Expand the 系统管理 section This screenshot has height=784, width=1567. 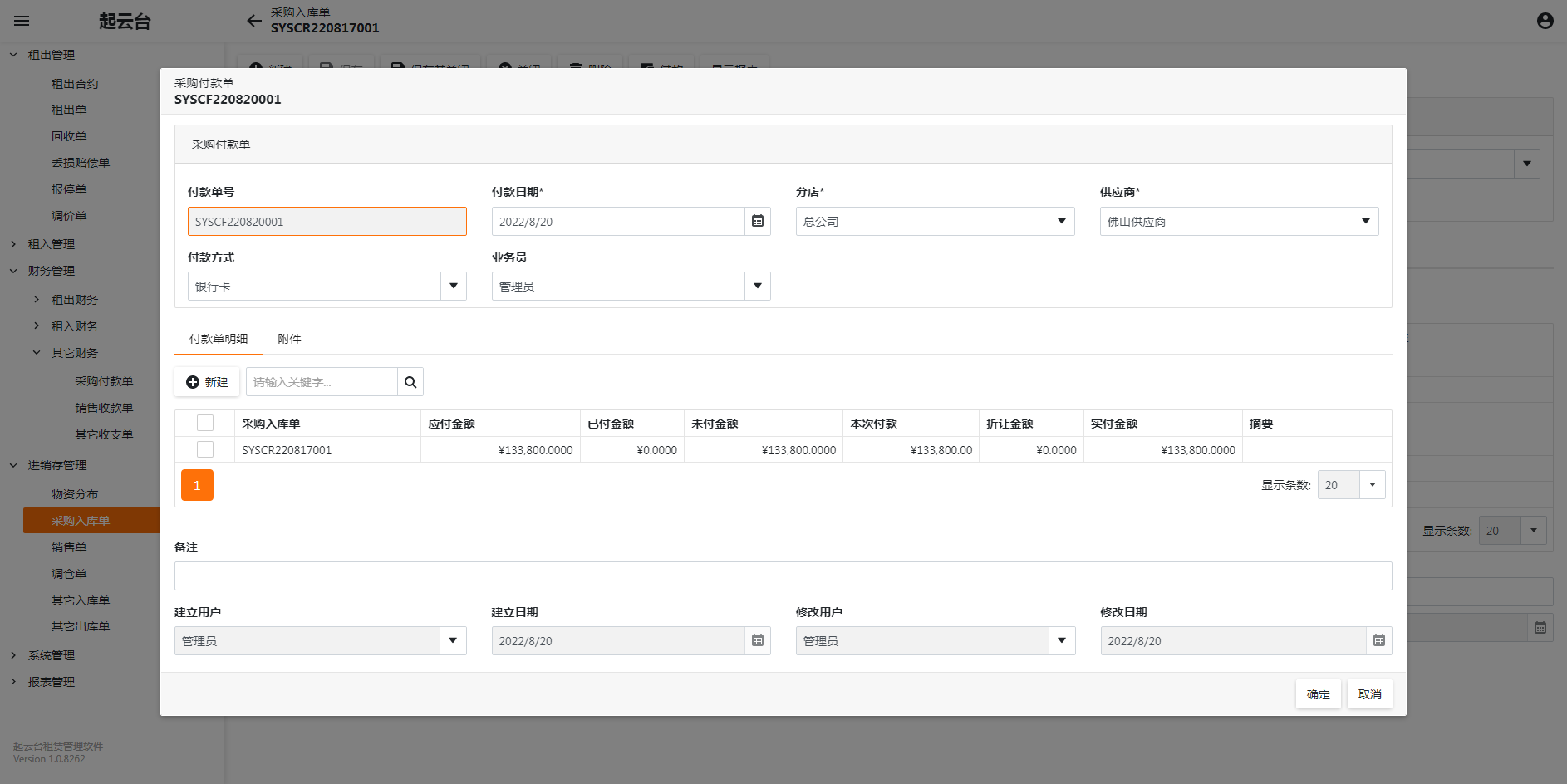(x=13, y=655)
